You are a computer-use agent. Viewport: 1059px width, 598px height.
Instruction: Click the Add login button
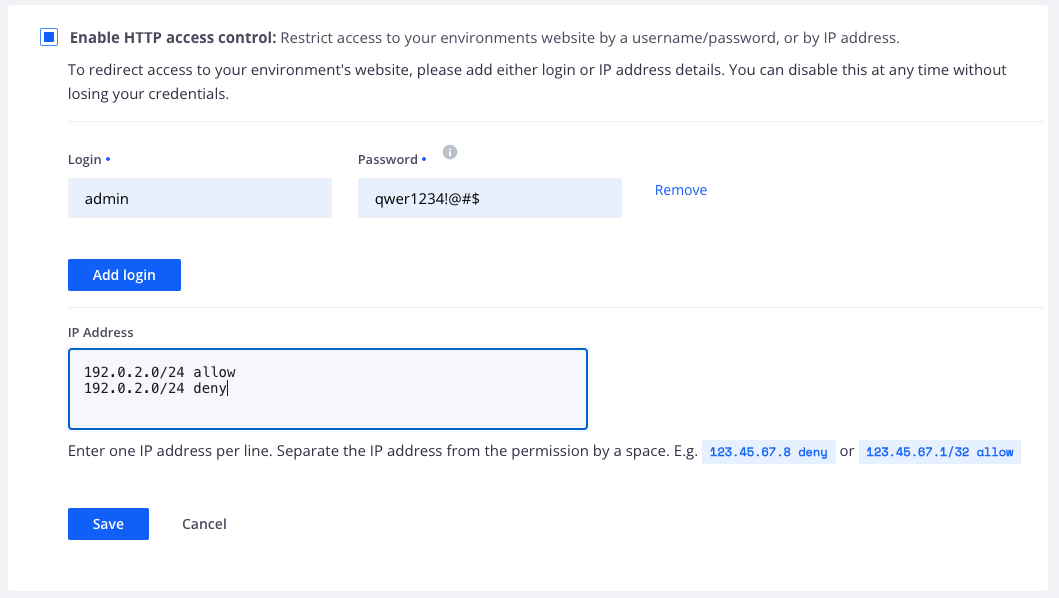click(x=124, y=274)
